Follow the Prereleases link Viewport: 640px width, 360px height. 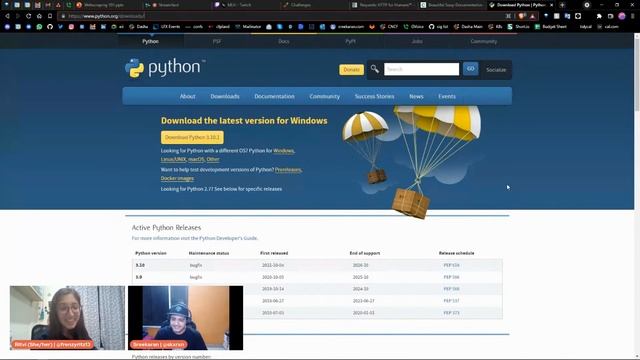[x=288, y=169]
